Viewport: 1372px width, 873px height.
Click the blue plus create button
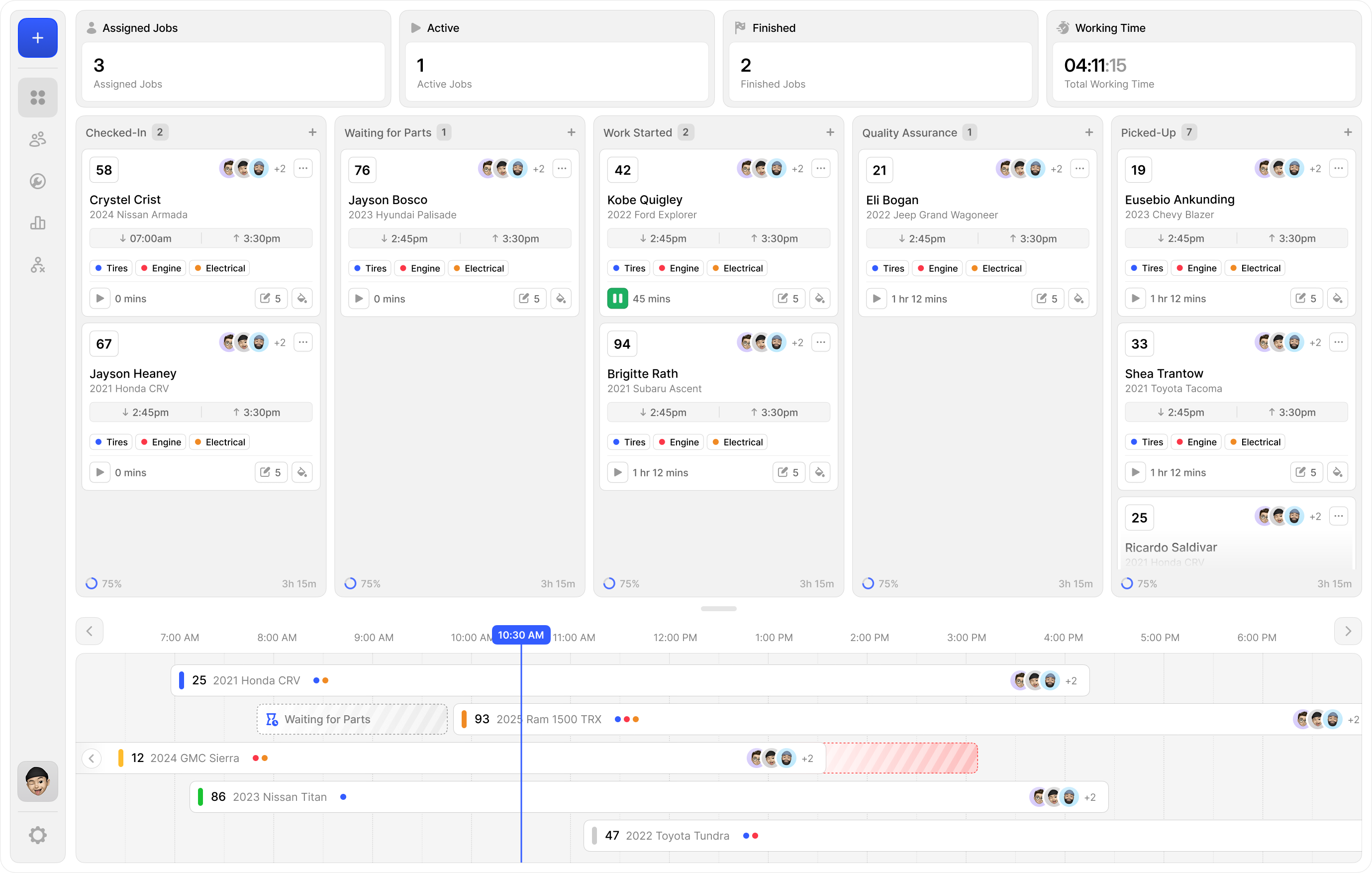pyautogui.click(x=38, y=38)
